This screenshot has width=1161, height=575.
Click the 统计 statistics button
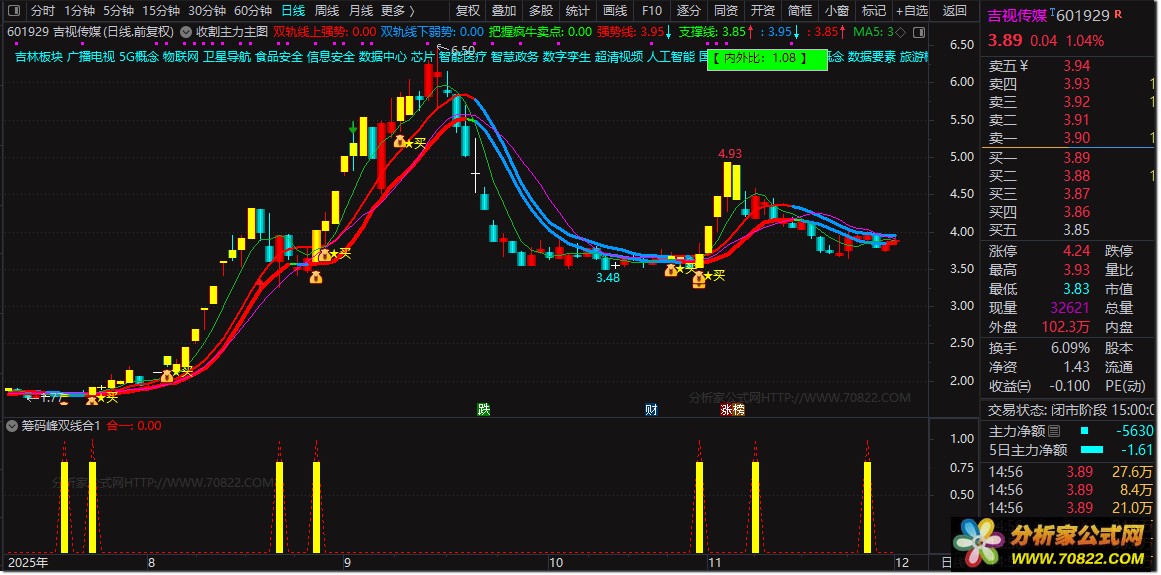click(578, 11)
